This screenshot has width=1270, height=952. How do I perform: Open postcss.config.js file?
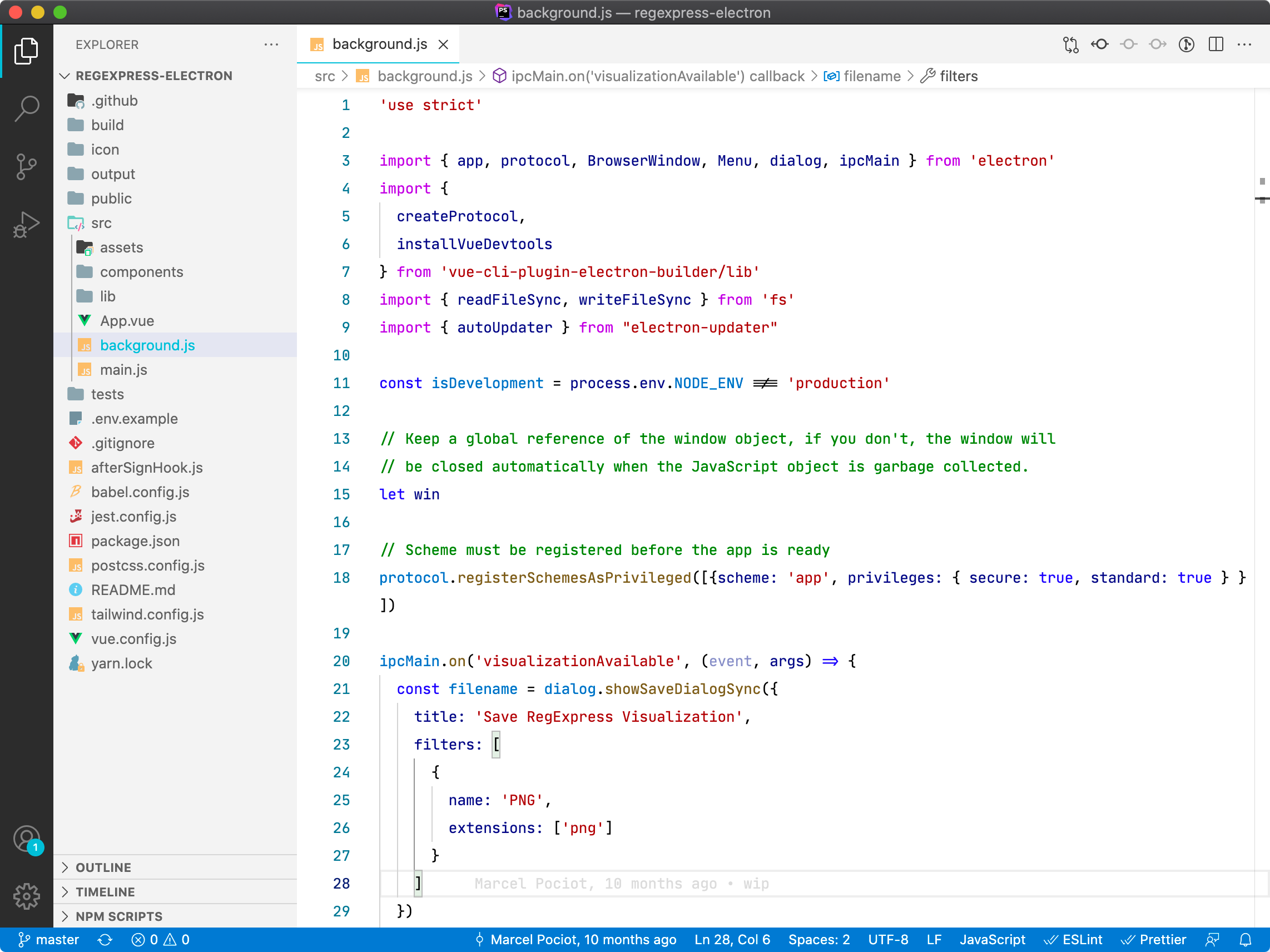click(x=175, y=566)
